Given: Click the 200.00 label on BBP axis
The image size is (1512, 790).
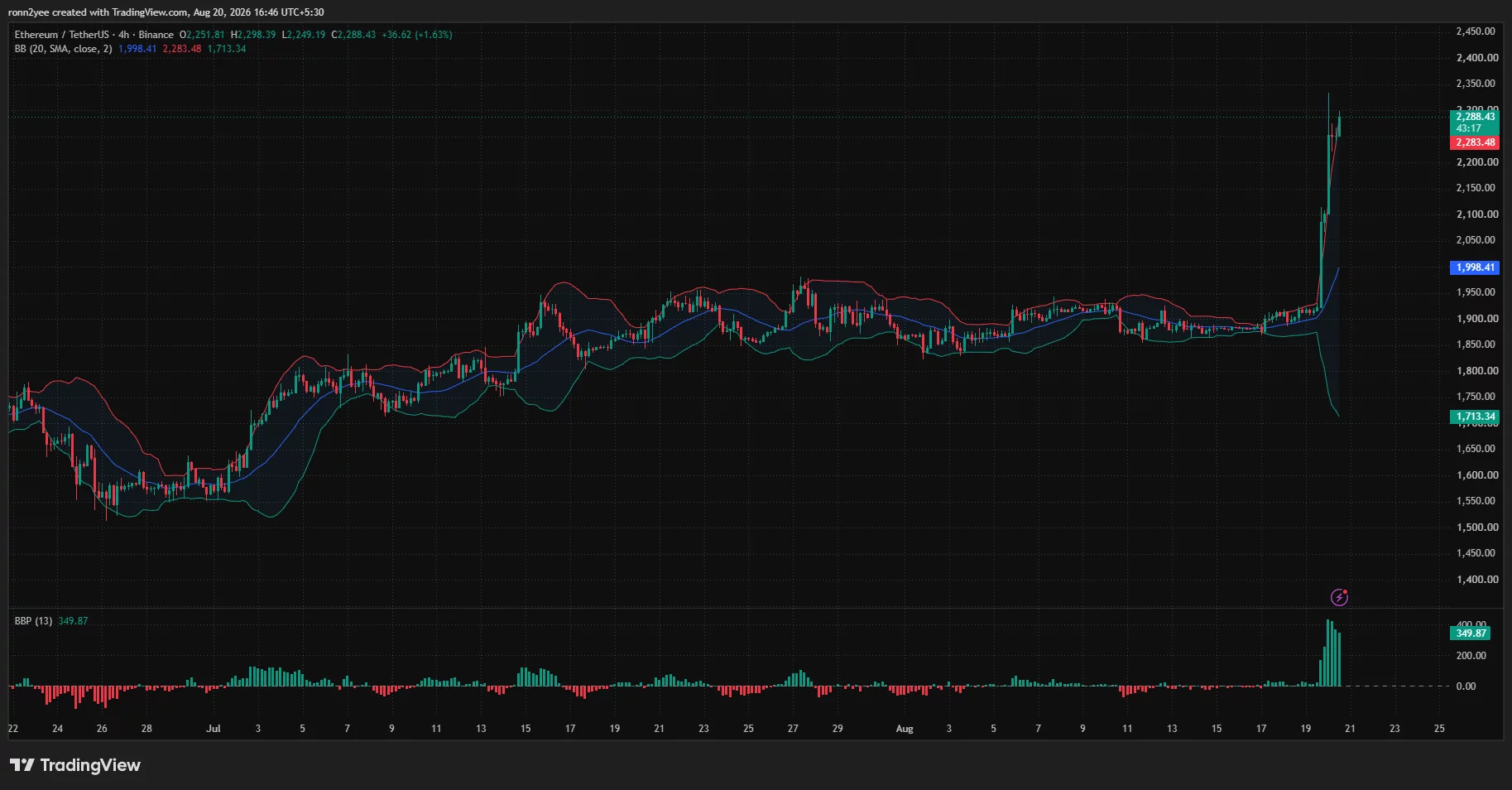Looking at the screenshot, I should pos(1471,656).
